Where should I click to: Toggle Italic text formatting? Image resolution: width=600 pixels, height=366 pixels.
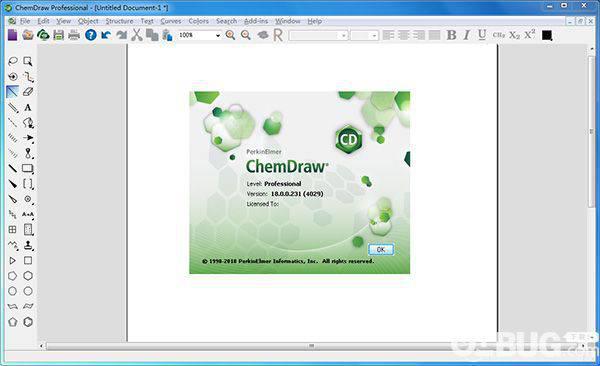tap(466, 35)
